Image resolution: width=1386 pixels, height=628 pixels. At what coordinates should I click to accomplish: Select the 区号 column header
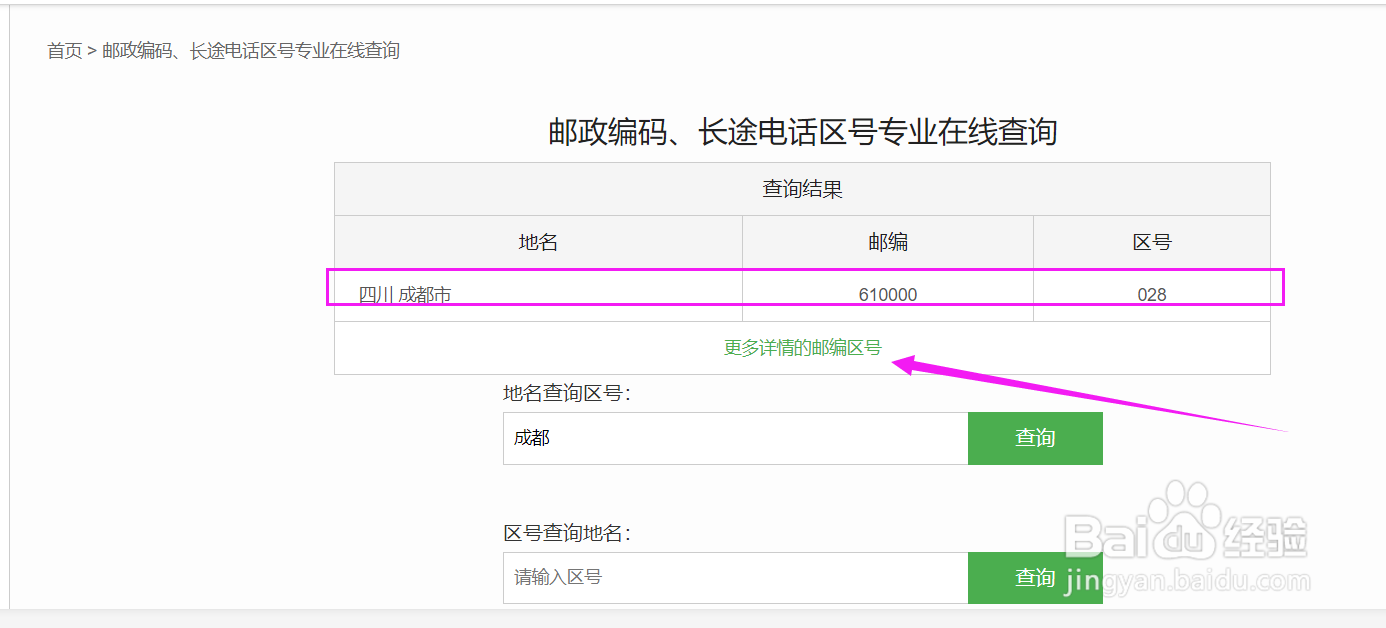pos(1151,242)
